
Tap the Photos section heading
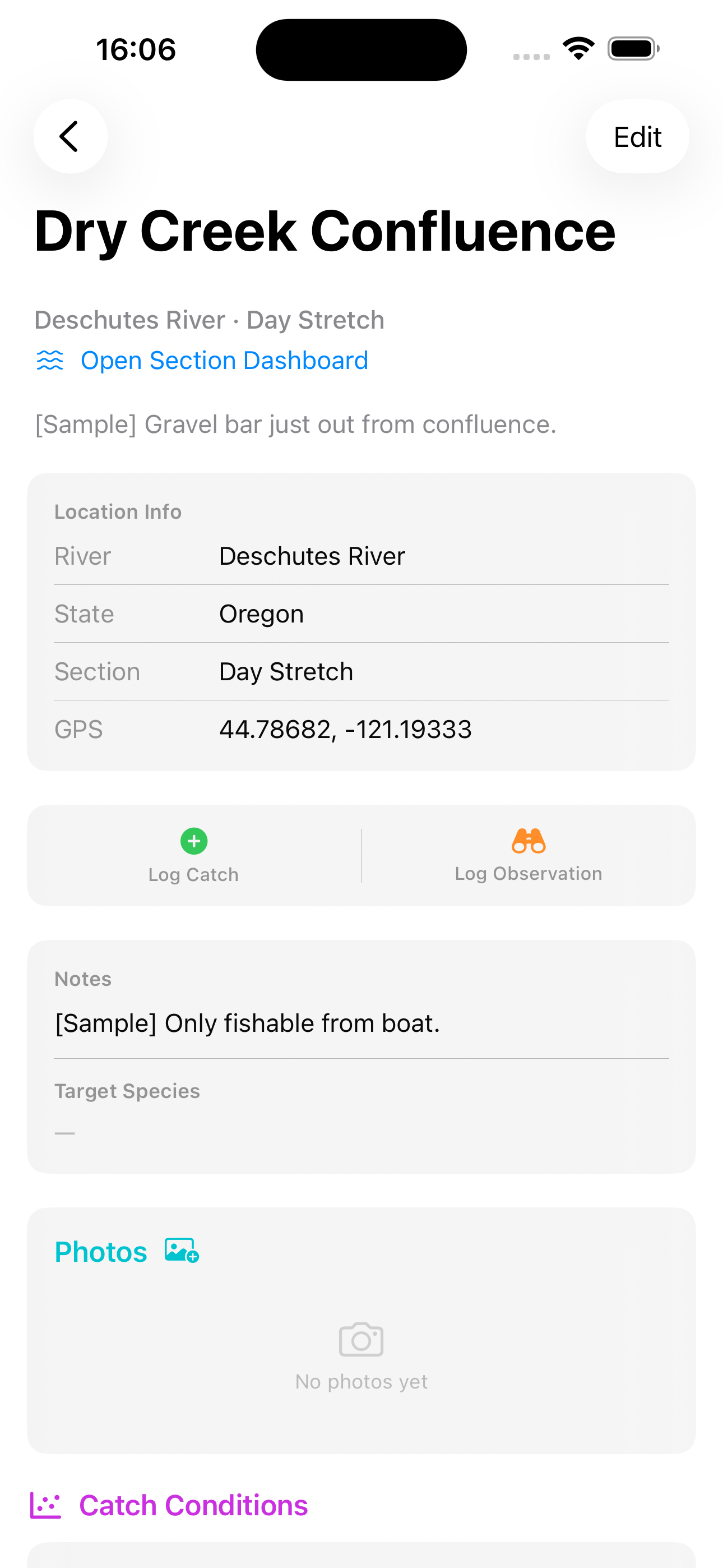[101, 1252]
